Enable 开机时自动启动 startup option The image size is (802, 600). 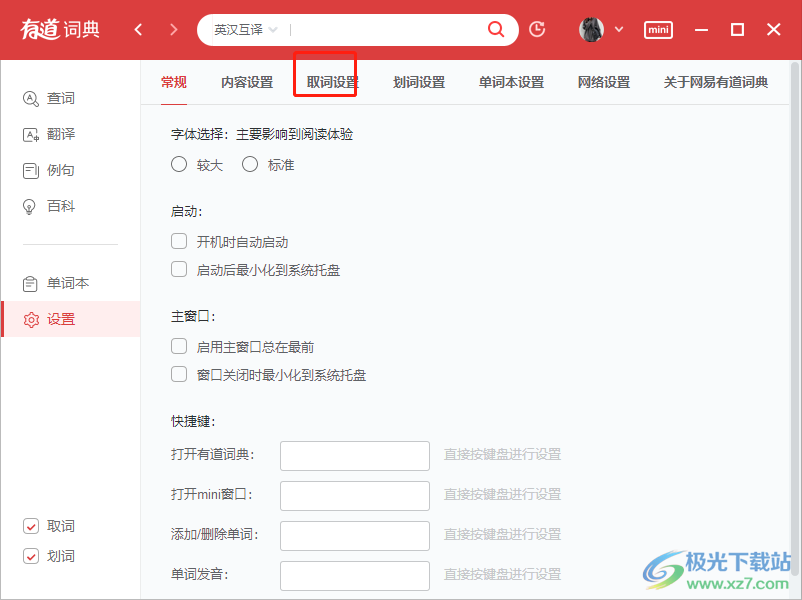[x=178, y=241]
